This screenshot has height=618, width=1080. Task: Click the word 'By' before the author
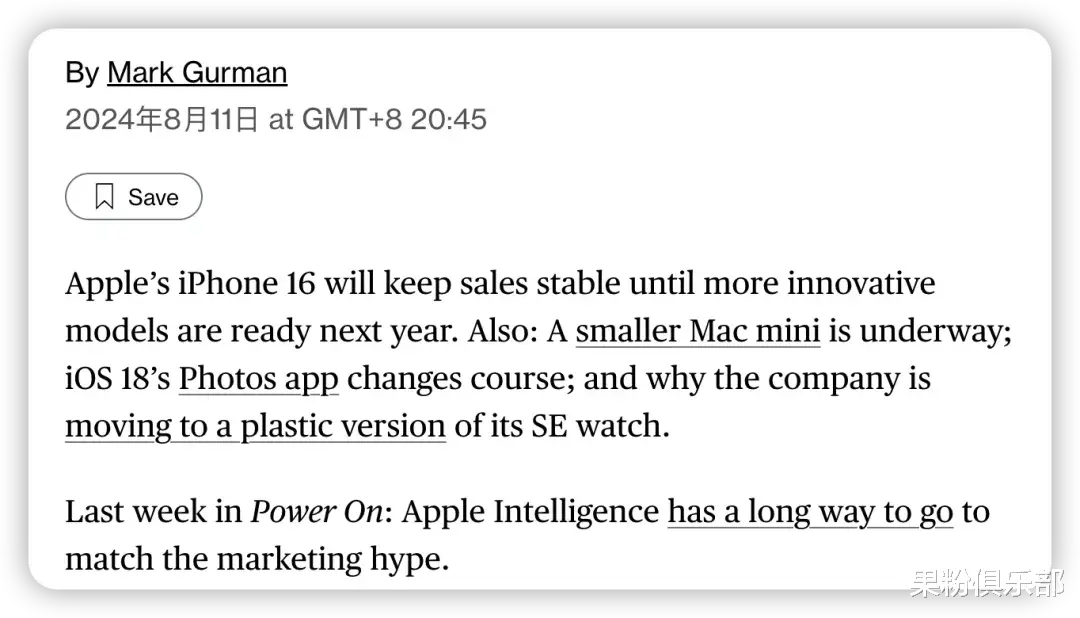click(x=82, y=72)
